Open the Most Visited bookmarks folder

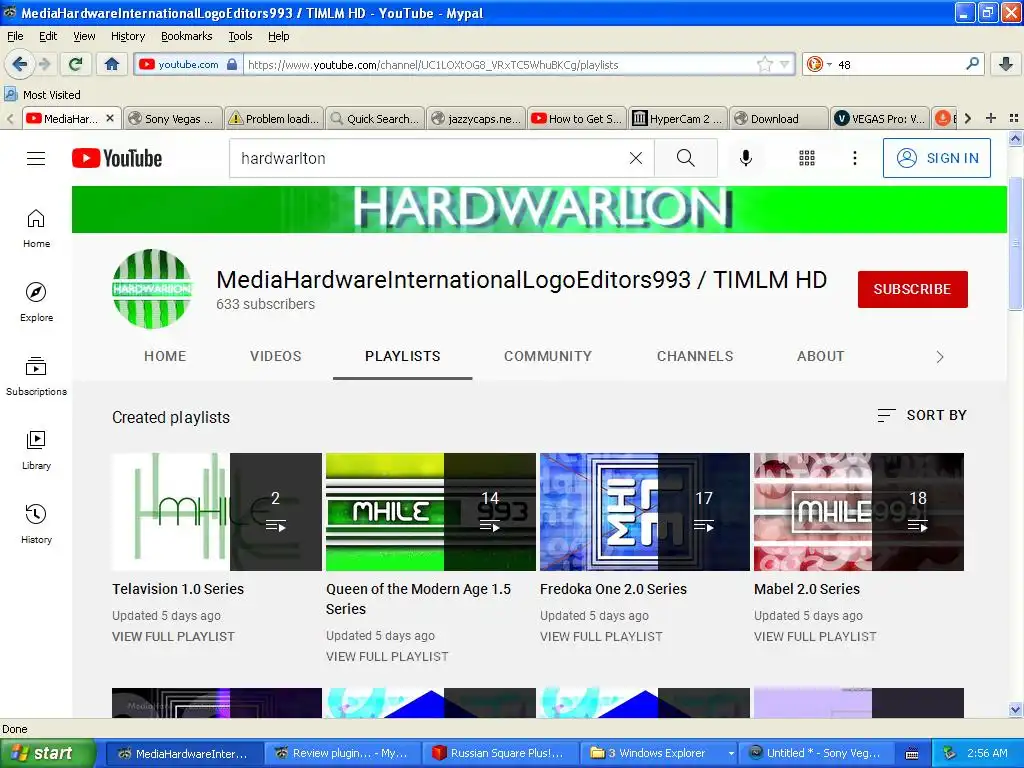42,95
